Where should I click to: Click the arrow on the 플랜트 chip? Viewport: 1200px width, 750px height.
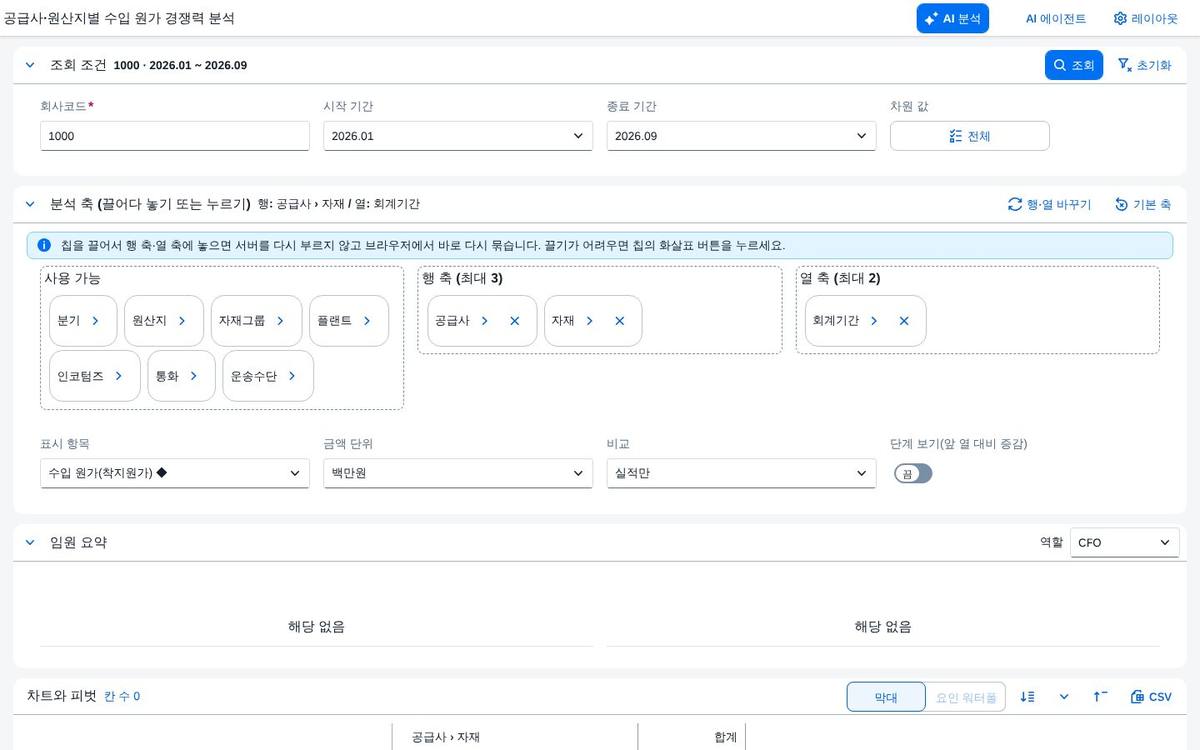(367, 321)
